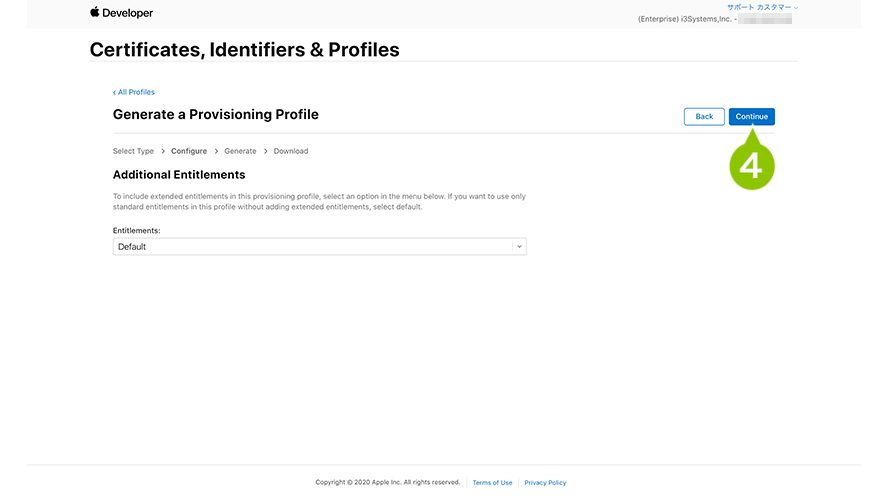Click the chevron next to カスタマー
Viewport: 889px width, 500px height.
tap(796, 8)
